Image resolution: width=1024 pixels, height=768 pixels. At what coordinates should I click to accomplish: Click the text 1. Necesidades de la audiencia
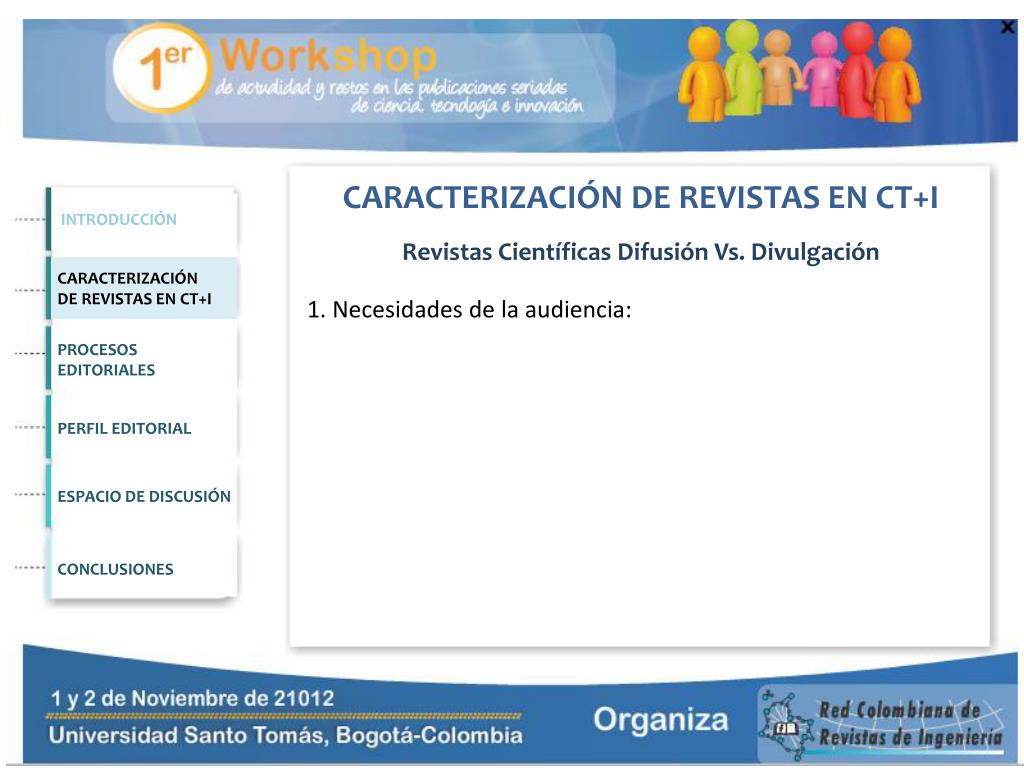point(470,310)
